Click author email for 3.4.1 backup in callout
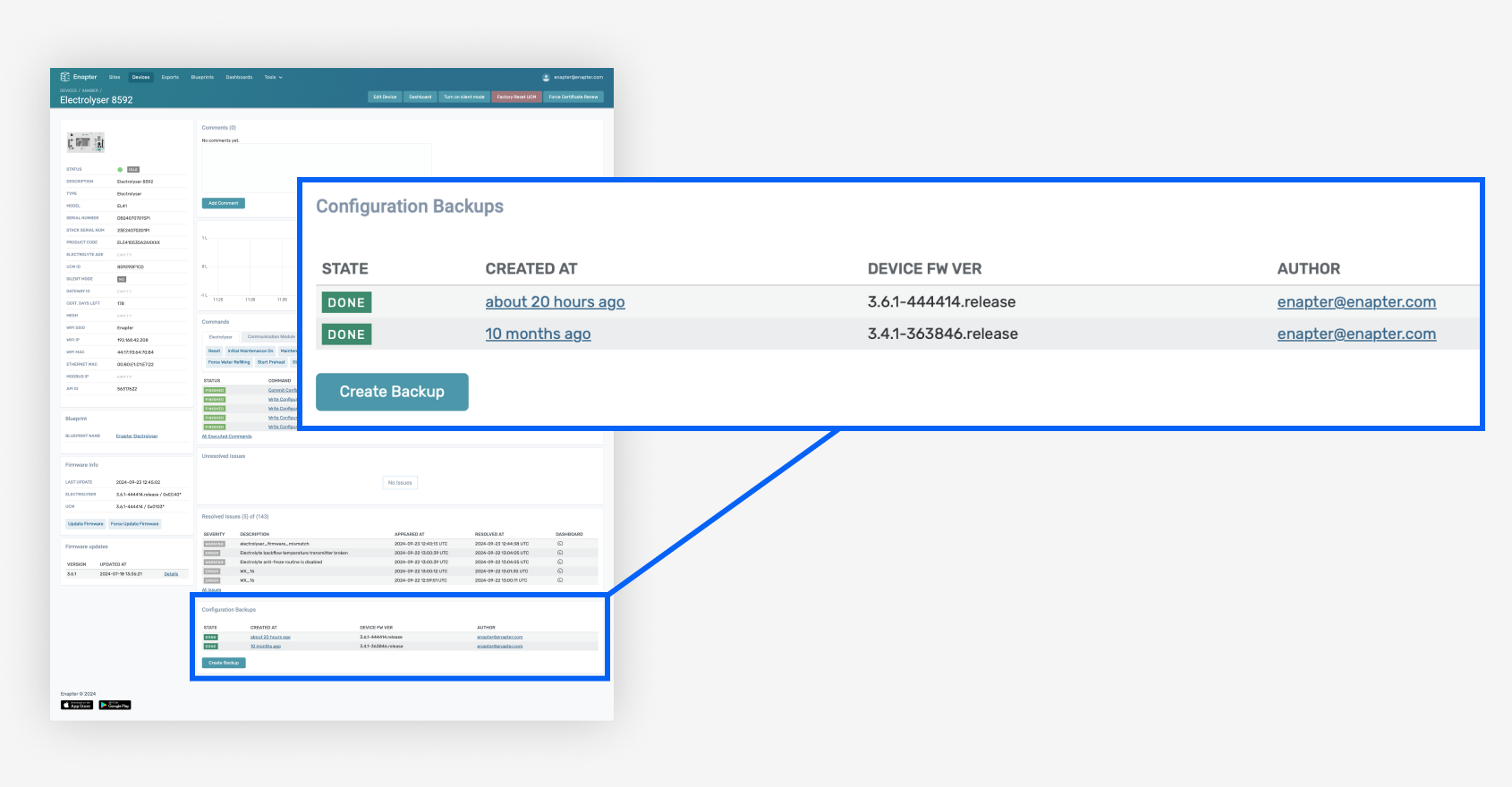 (x=1356, y=334)
